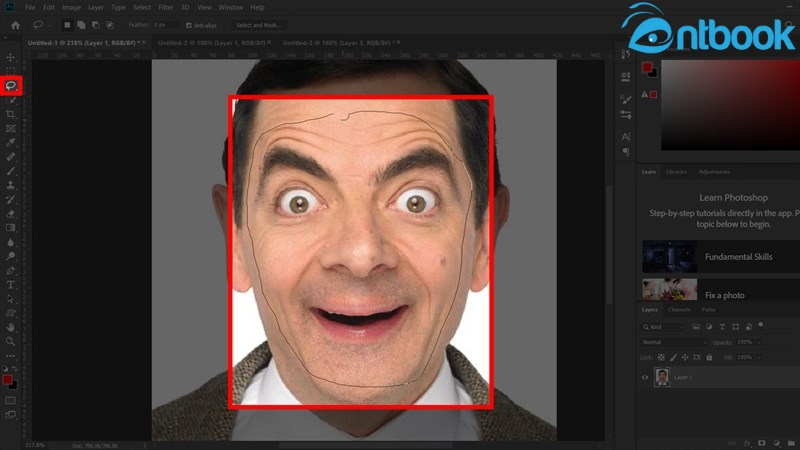The image size is (800, 450).
Task: Choose Intersect with Selection mode
Action: point(110,25)
